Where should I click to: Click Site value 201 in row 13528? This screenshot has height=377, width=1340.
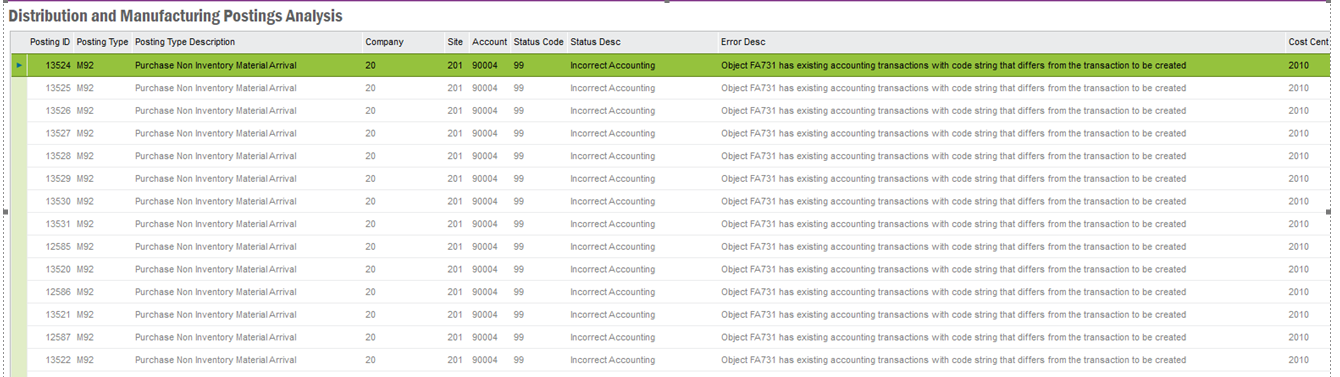455,156
